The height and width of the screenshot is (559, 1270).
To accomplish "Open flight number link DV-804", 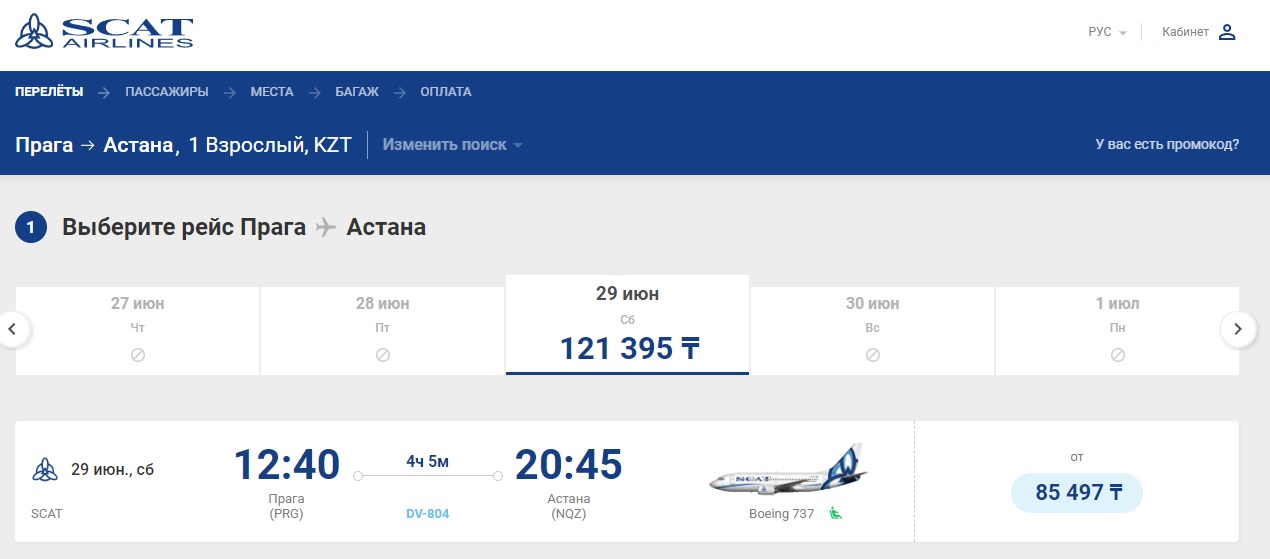I will click(427, 514).
